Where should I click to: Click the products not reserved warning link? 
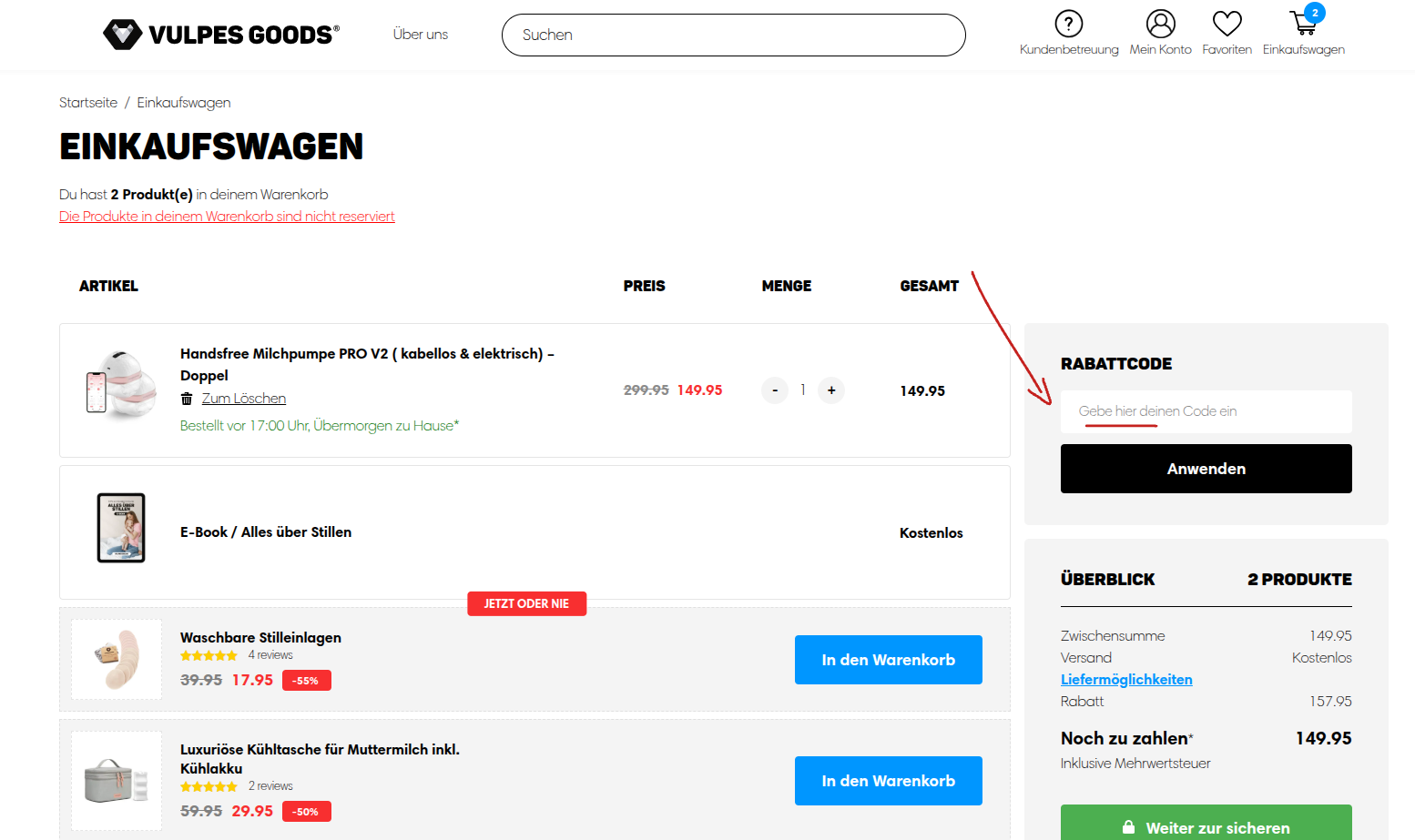coord(227,217)
